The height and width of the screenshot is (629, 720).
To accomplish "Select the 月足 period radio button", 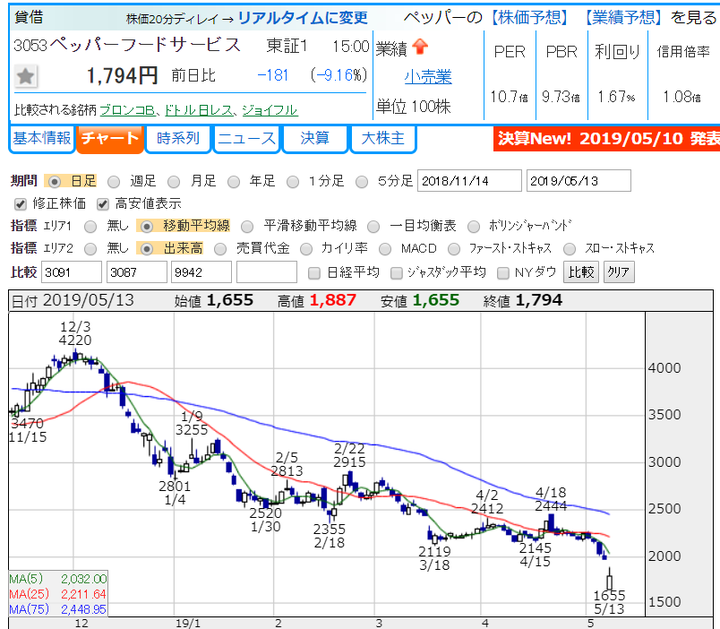I will click(174, 182).
